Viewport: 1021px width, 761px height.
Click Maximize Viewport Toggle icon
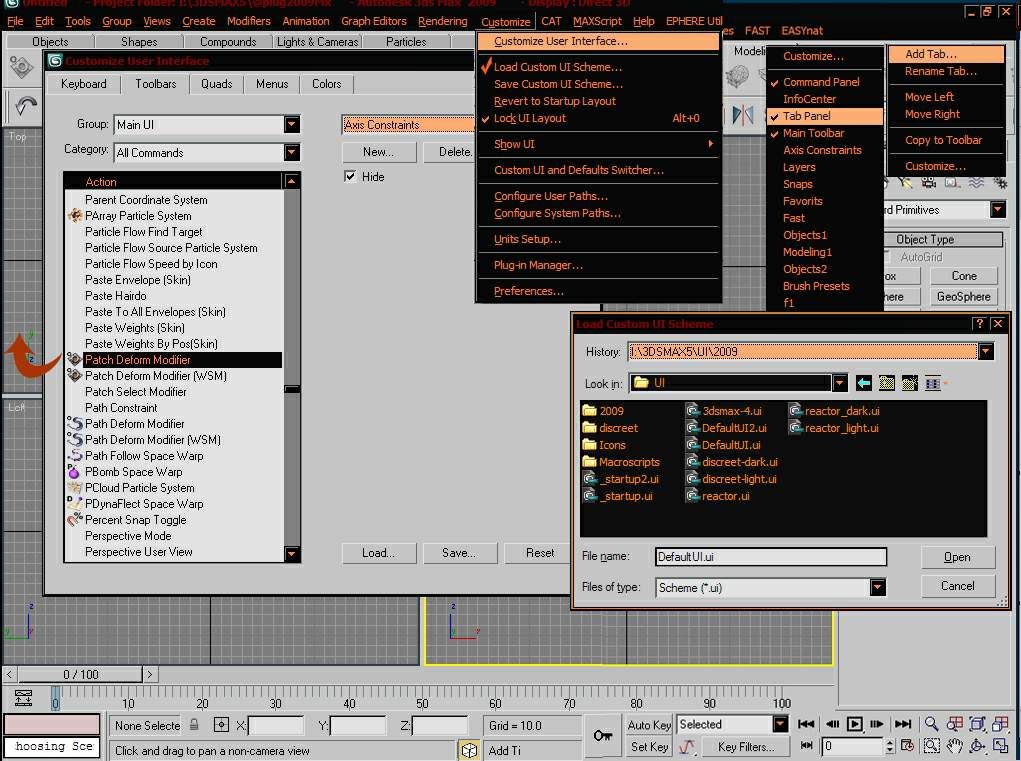(1000, 746)
